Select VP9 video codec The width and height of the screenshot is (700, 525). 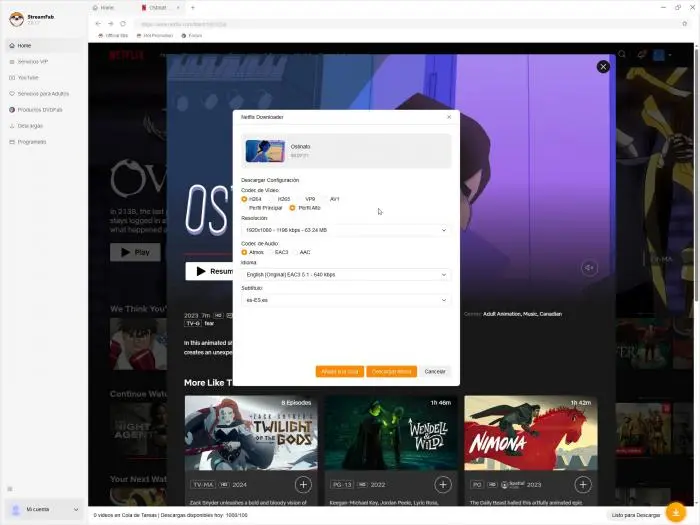pyautogui.click(x=307, y=199)
